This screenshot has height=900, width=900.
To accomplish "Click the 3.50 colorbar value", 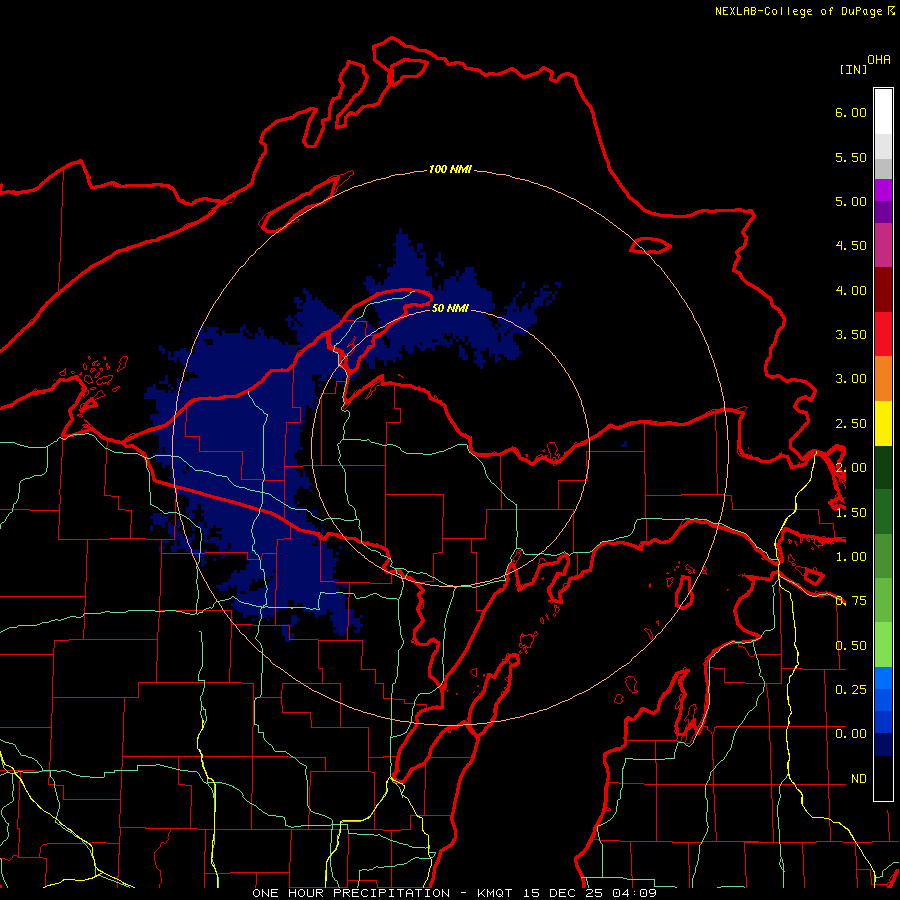I will 851,335.
